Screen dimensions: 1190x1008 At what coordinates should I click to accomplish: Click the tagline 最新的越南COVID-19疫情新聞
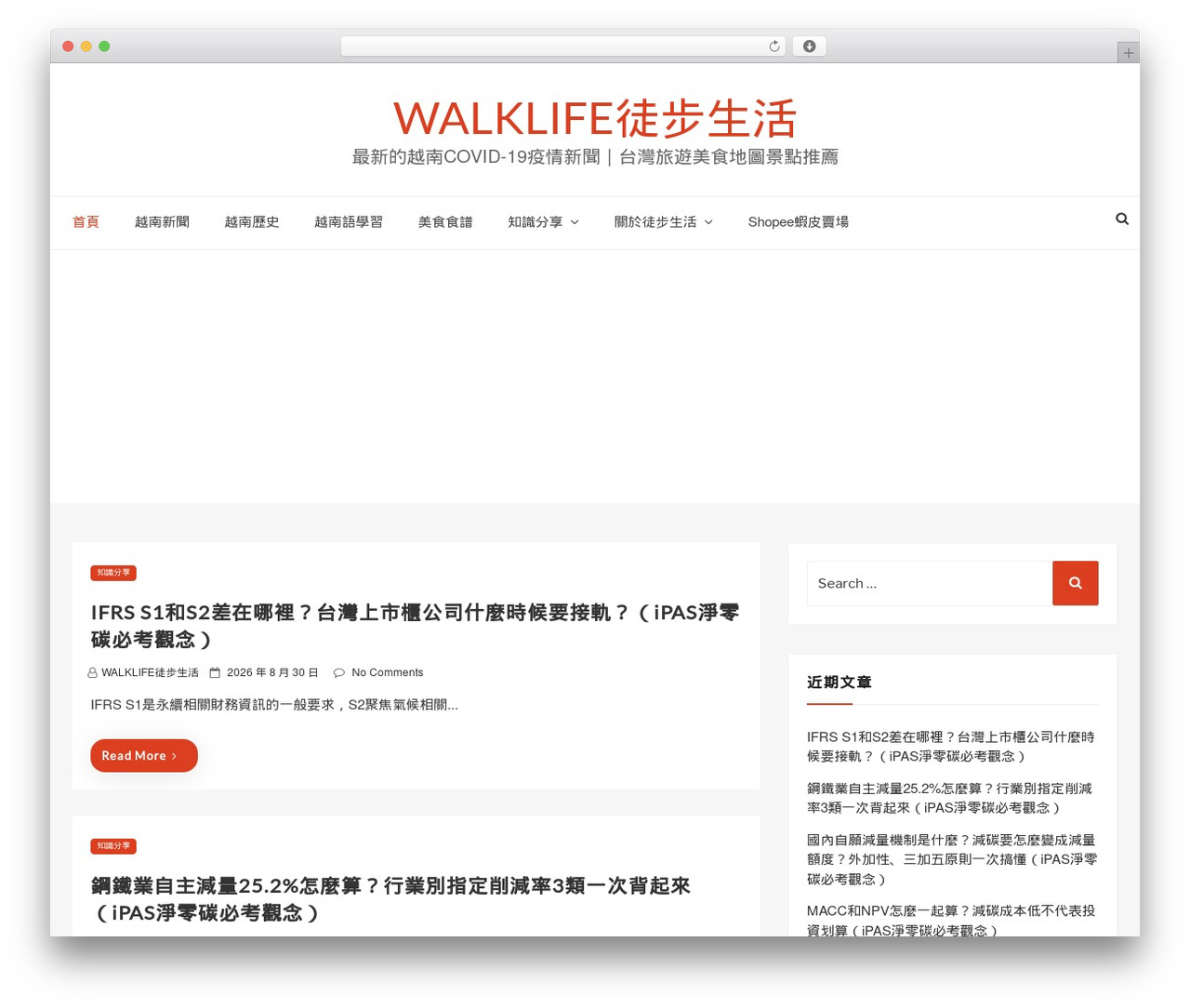(x=595, y=157)
